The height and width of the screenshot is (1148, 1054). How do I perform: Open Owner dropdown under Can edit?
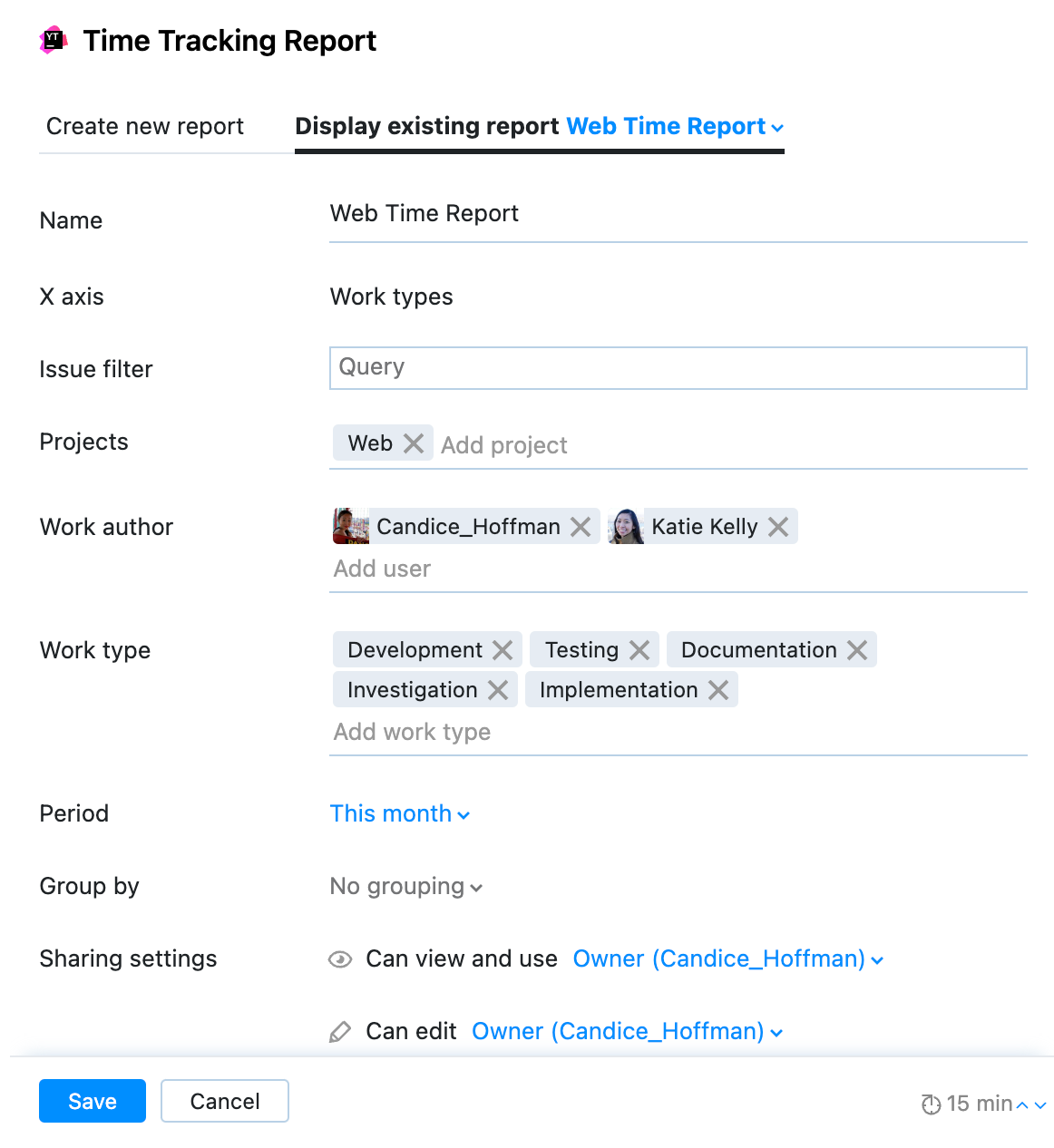tap(627, 1031)
